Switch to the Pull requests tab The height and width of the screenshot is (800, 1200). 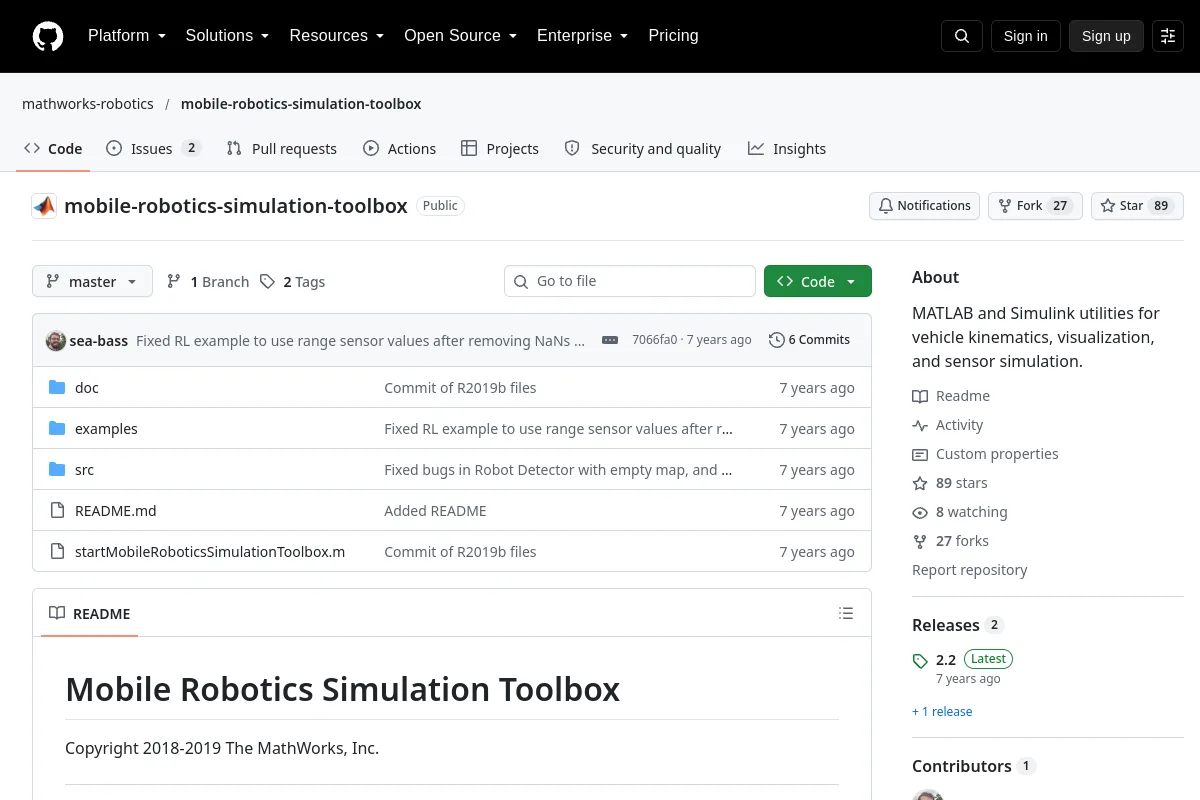coord(282,149)
